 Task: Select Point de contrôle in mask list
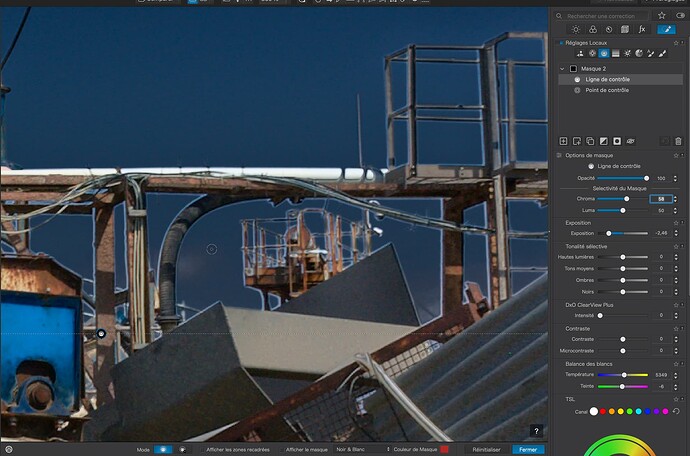(620, 90)
